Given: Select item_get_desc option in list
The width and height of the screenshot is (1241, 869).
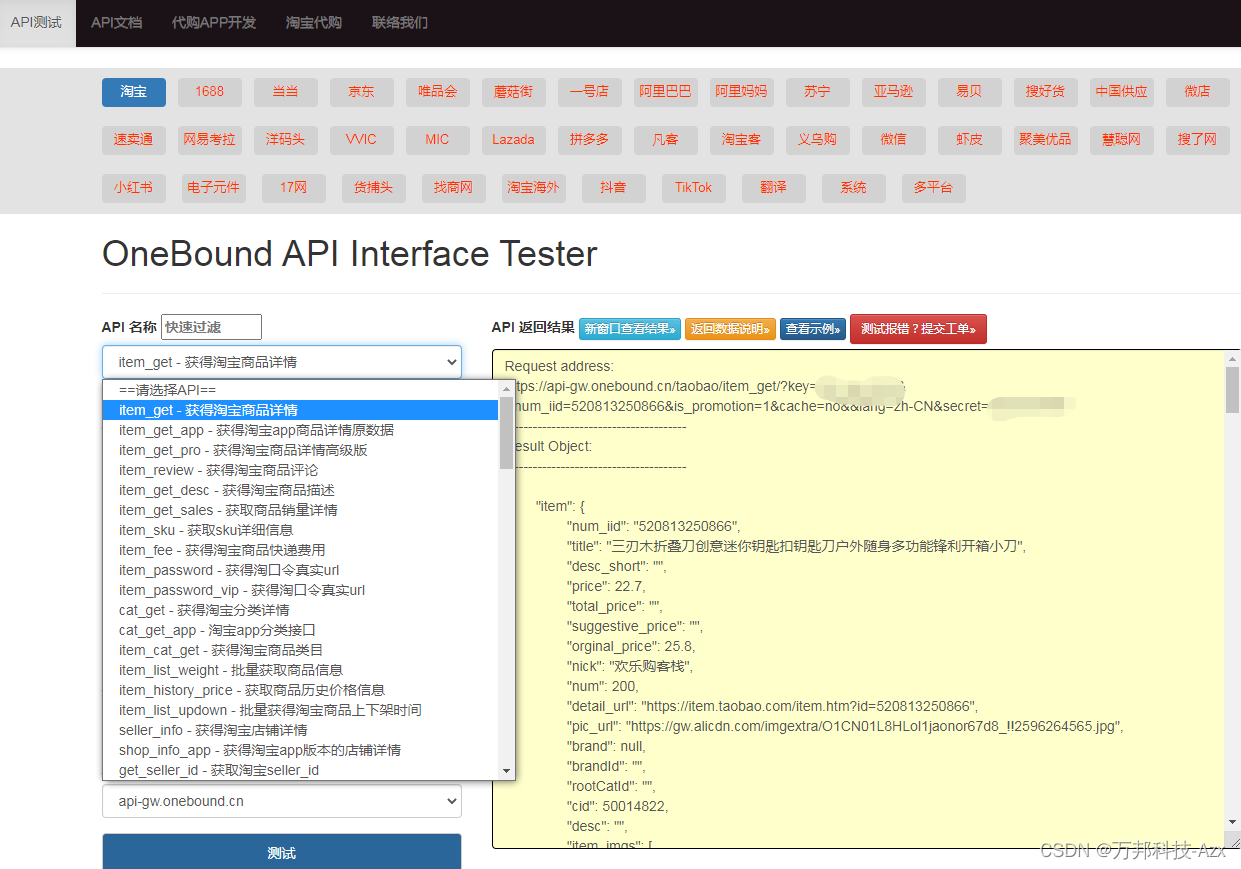Looking at the screenshot, I should [x=300, y=490].
